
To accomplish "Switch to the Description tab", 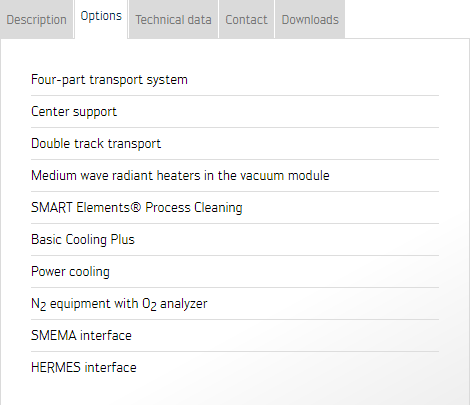I will [36, 19].
